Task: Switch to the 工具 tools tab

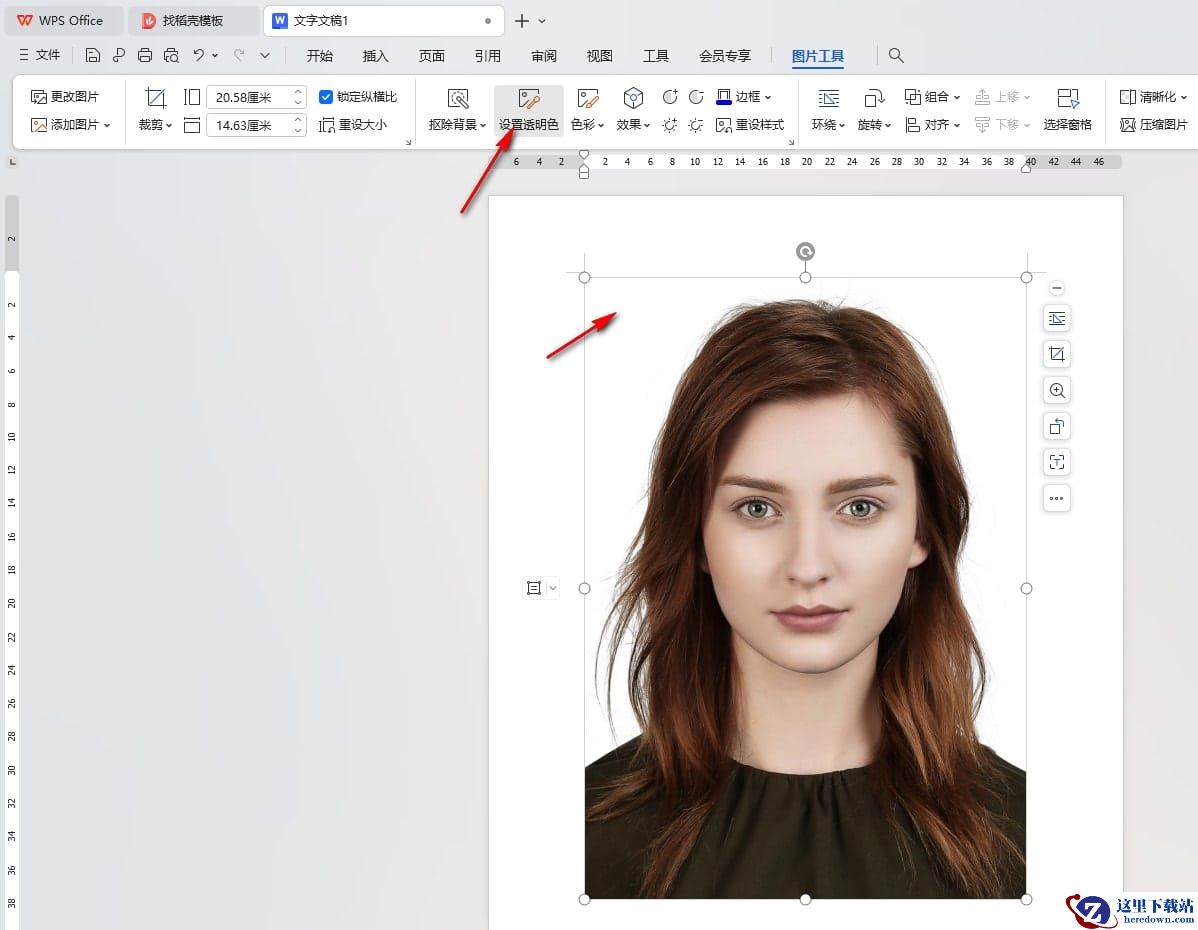Action: pyautogui.click(x=656, y=56)
